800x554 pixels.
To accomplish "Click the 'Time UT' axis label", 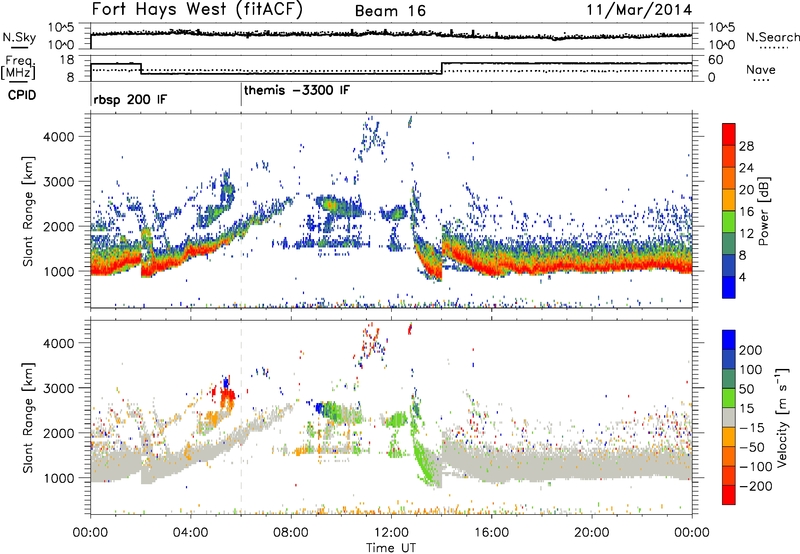I will click(x=391, y=548).
